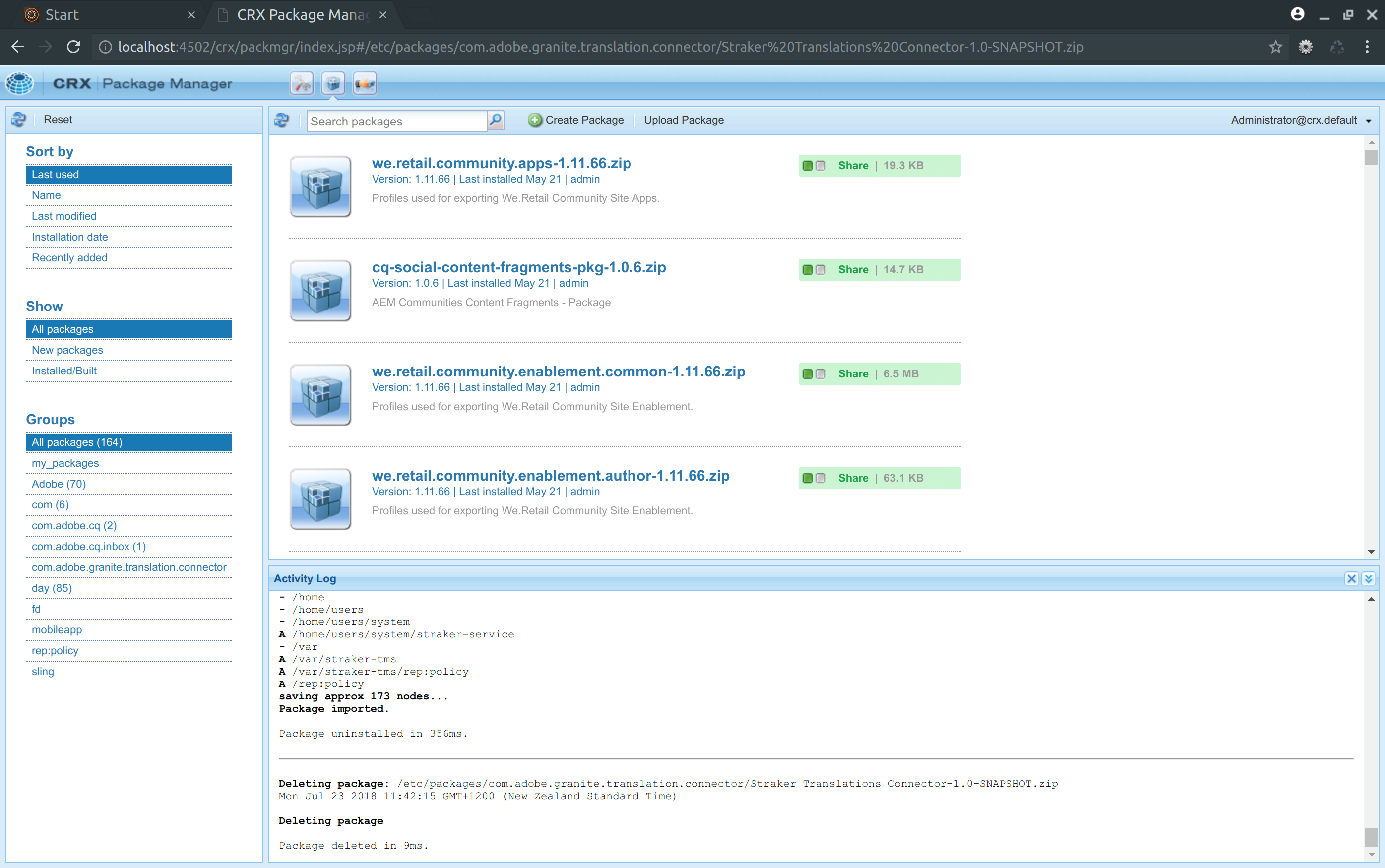Select Last used sort option
This screenshot has height=868, width=1385.
click(x=129, y=175)
